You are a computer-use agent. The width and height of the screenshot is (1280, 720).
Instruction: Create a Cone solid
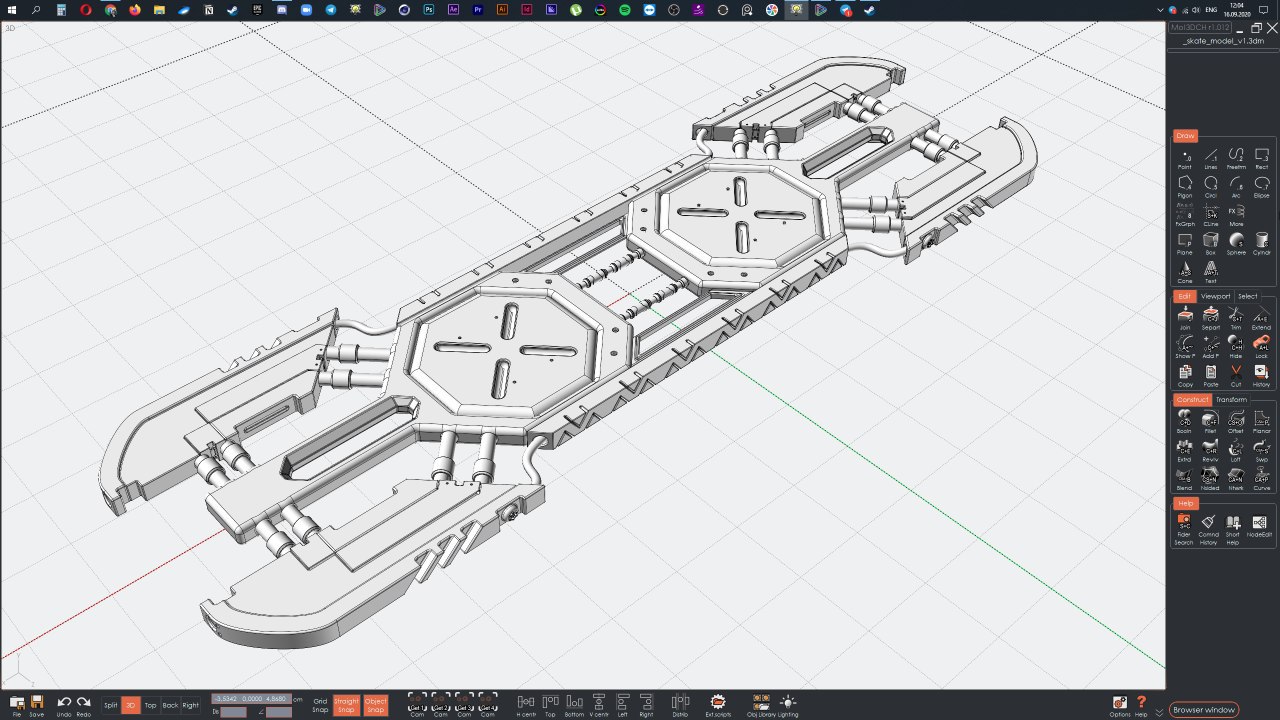click(x=1185, y=272)
